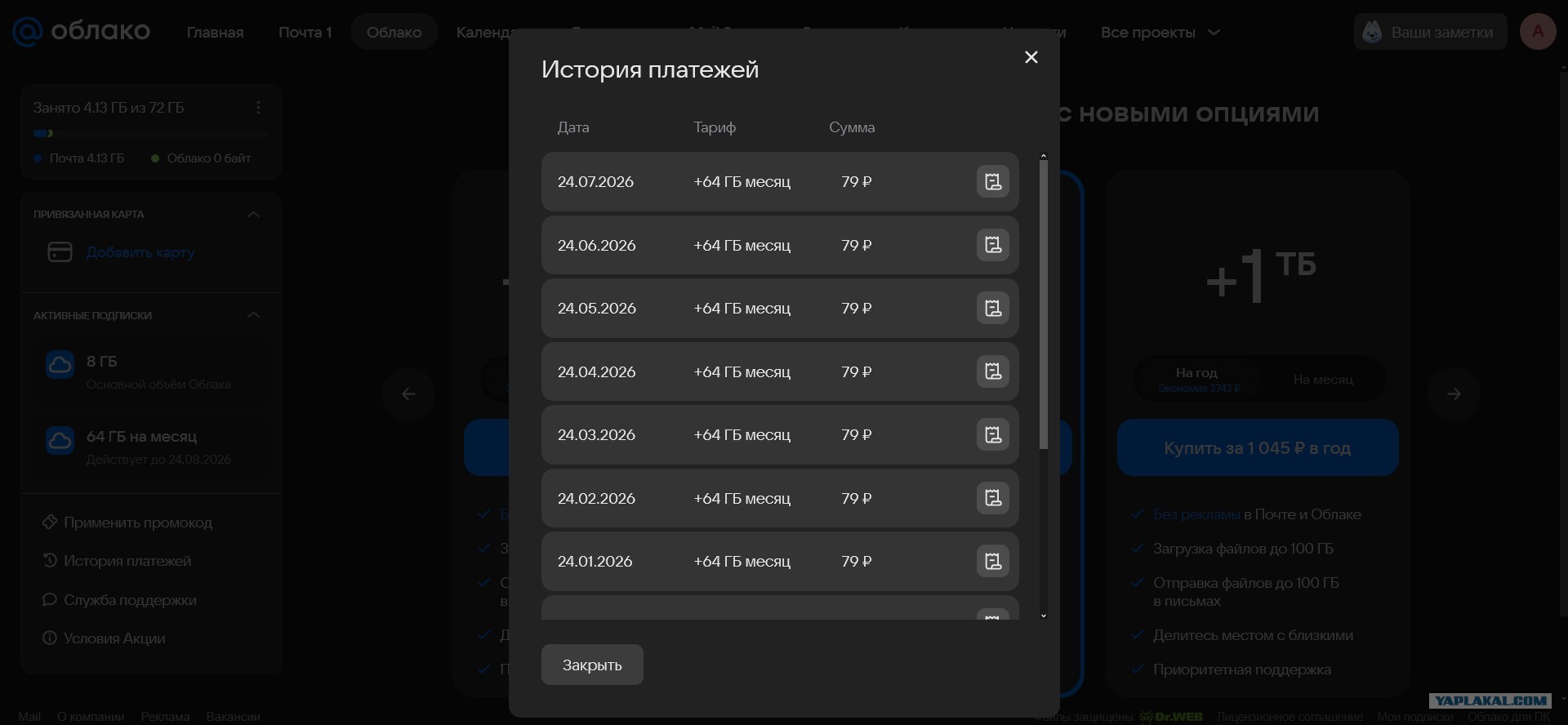
Task: Collapse the Активные подписки section
Action: [x=253, y=315]
